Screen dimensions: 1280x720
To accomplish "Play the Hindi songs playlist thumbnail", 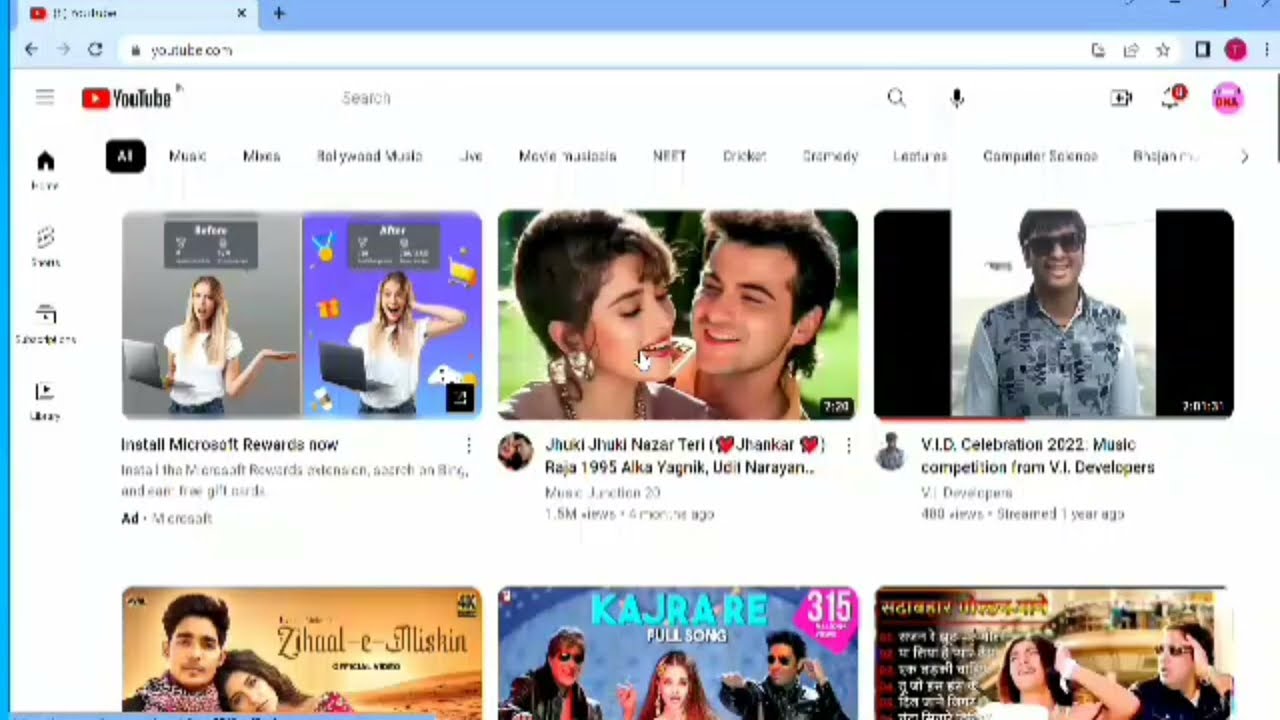I will tap(1053, 653).
